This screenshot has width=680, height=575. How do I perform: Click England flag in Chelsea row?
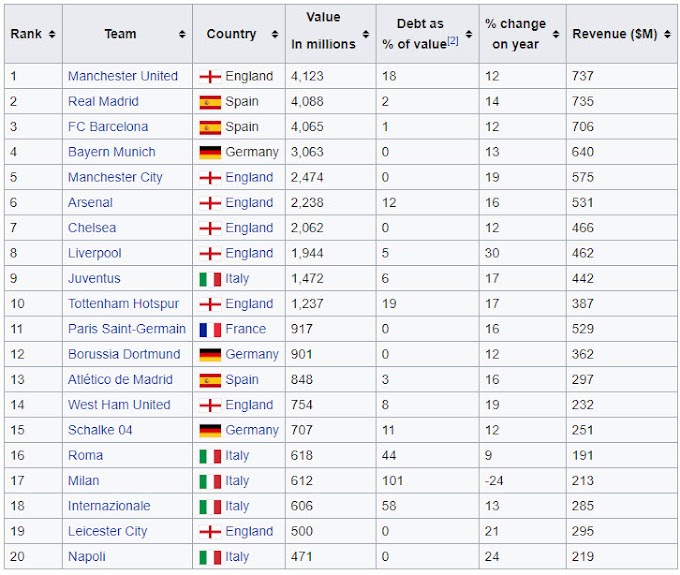click(x=210, y=229)
